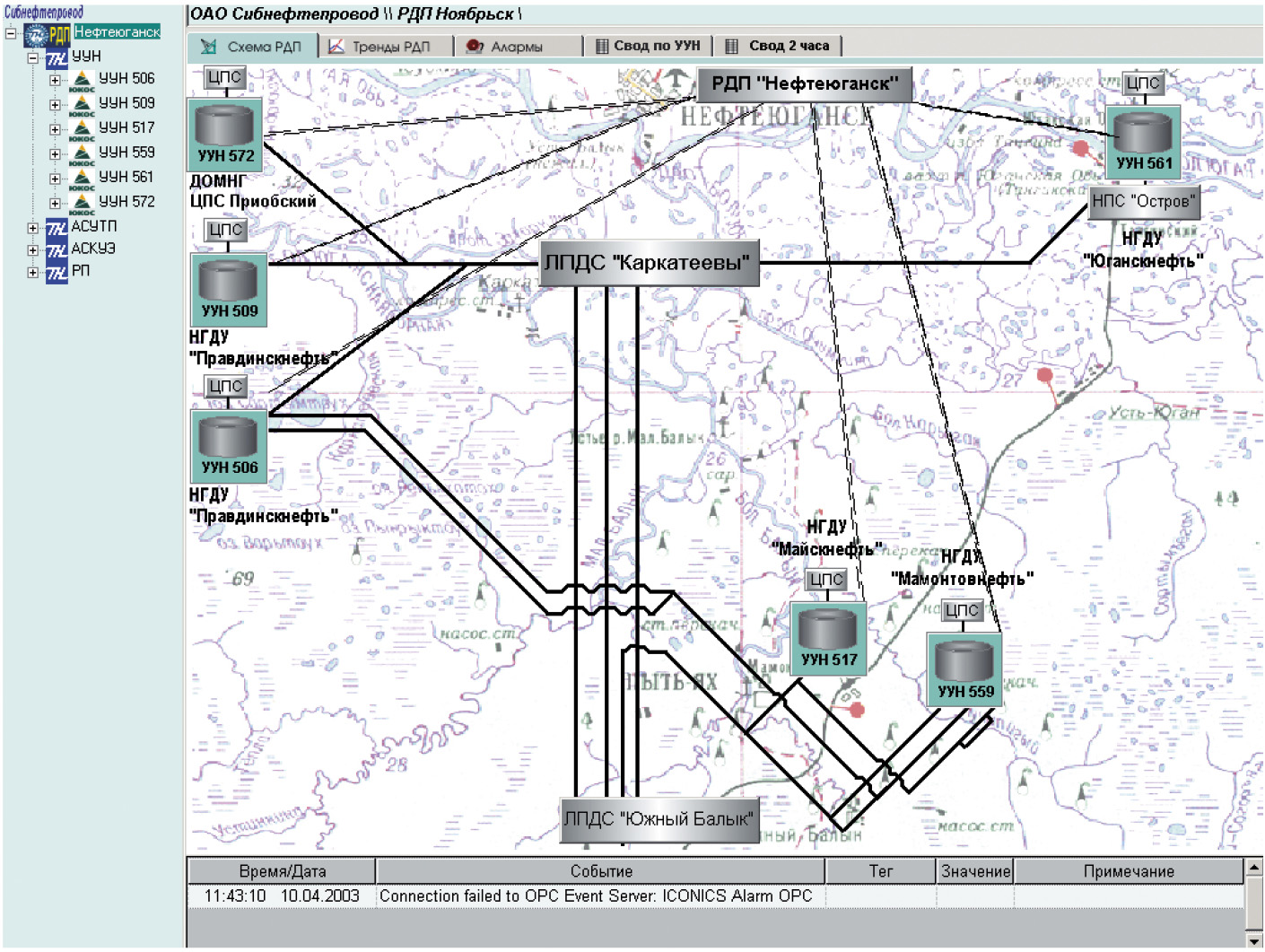This screenshot has height=952, width=1265.
Task: Select the АСУТП tree item
Action: (x=94, y=227)
